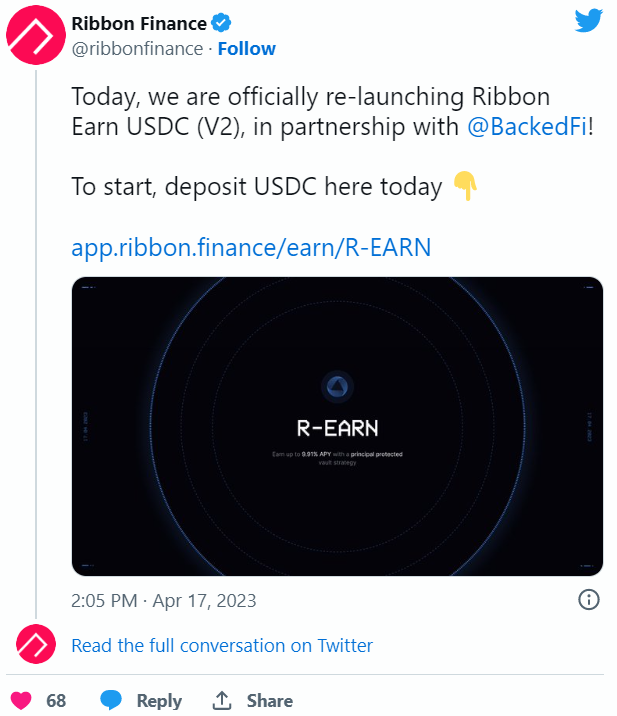
Task: Click the 2:05 PM Apr 17, 2023 timestamp
Action: [164, 600]
